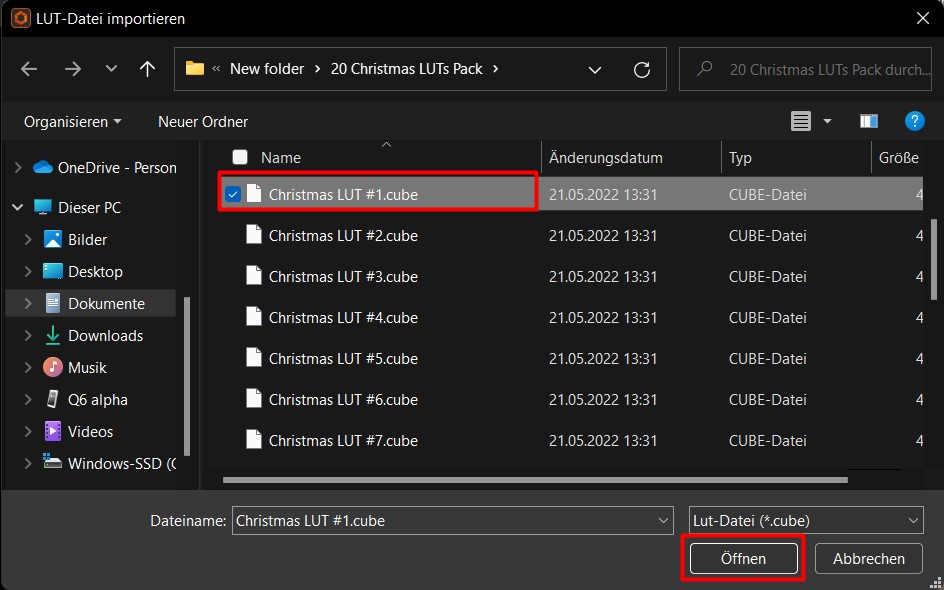Click the file icon of Christmas LUT #2.cube
This screenshot has width=944, height=590.
[254, 235]
